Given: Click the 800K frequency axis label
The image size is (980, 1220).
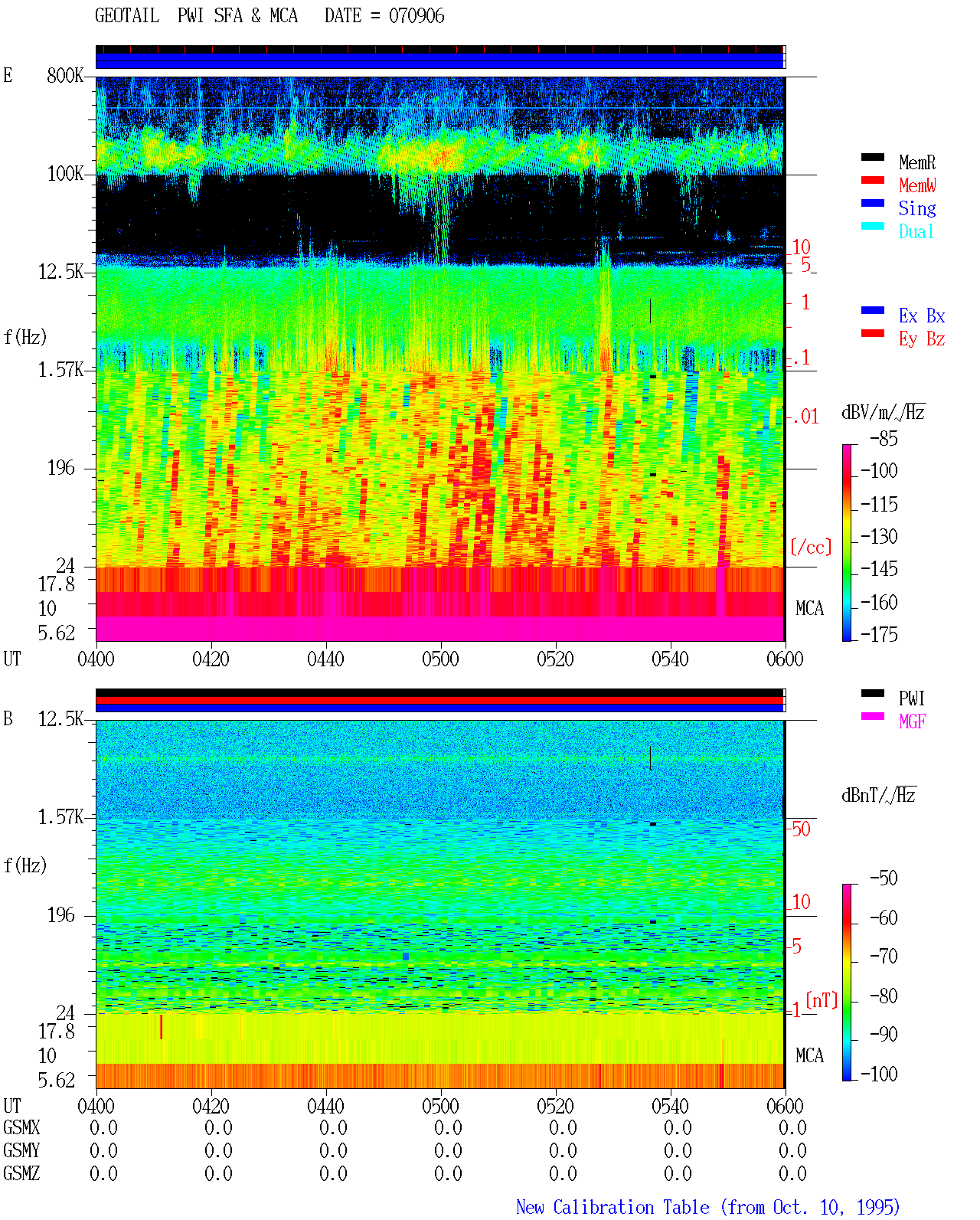Looking at the screenshot, I should (65, 75).
